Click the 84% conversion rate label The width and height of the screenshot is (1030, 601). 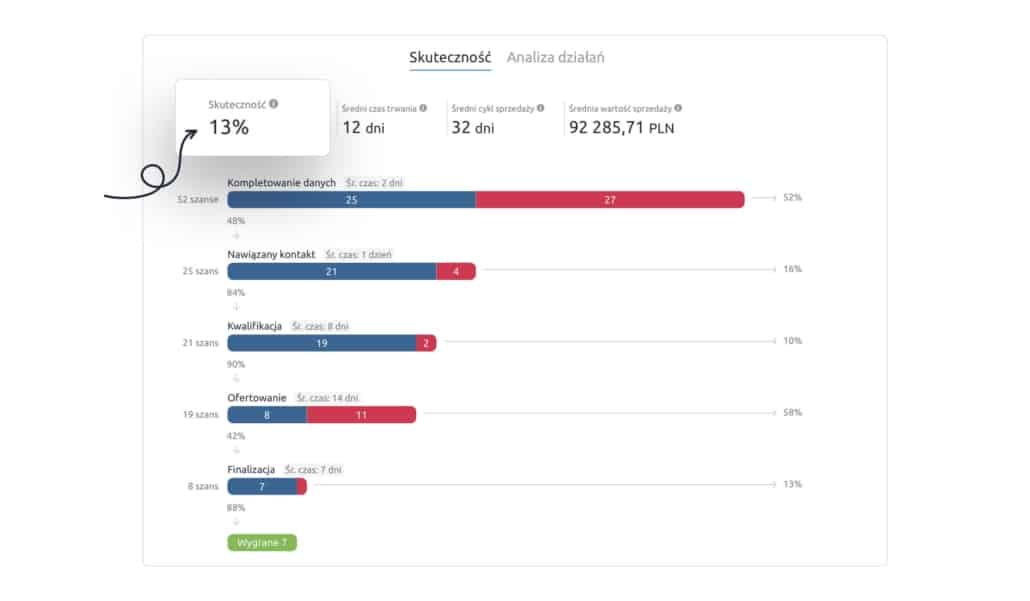point(236,292)
